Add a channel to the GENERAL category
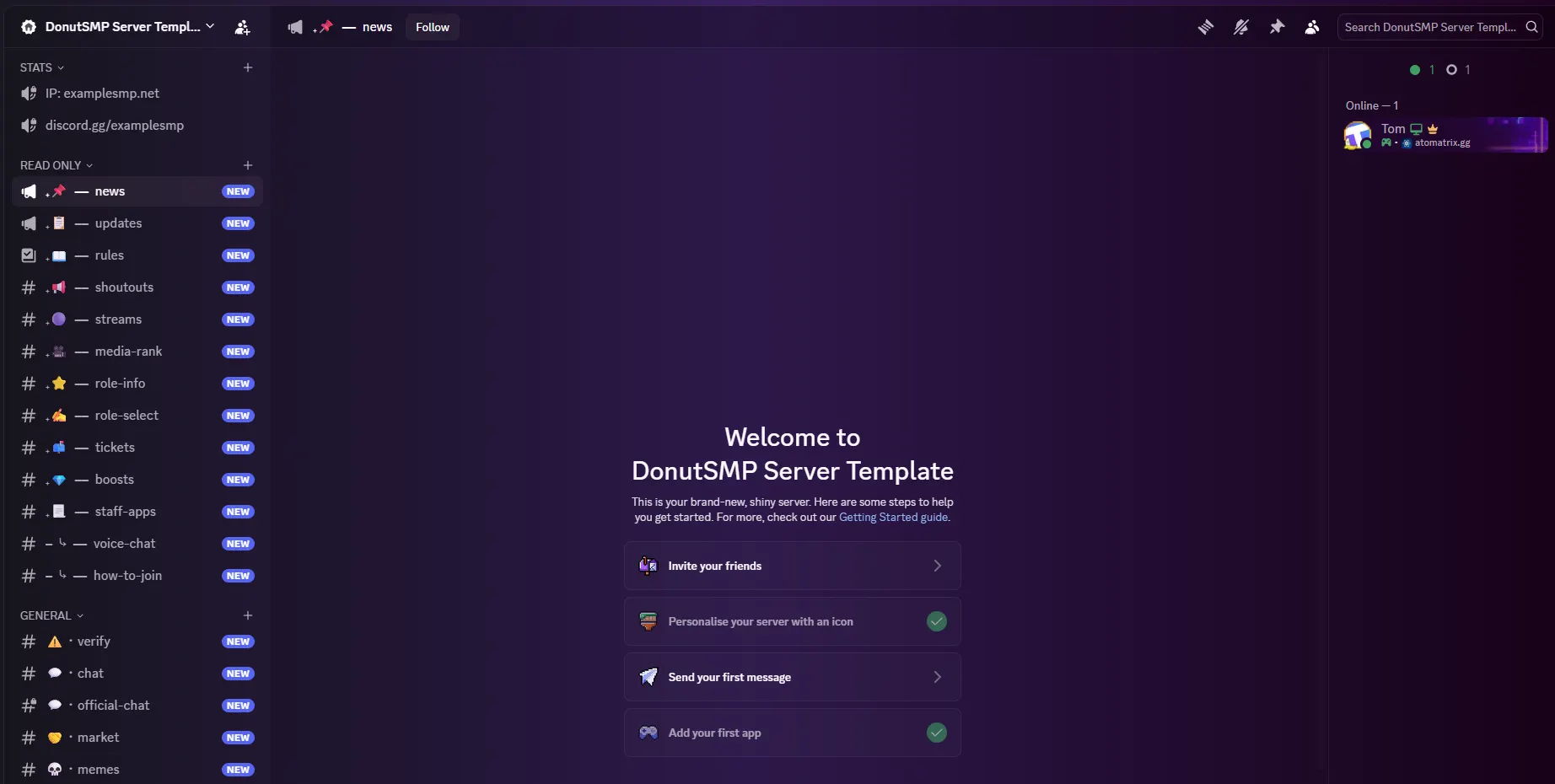 (x=248, y=615)
